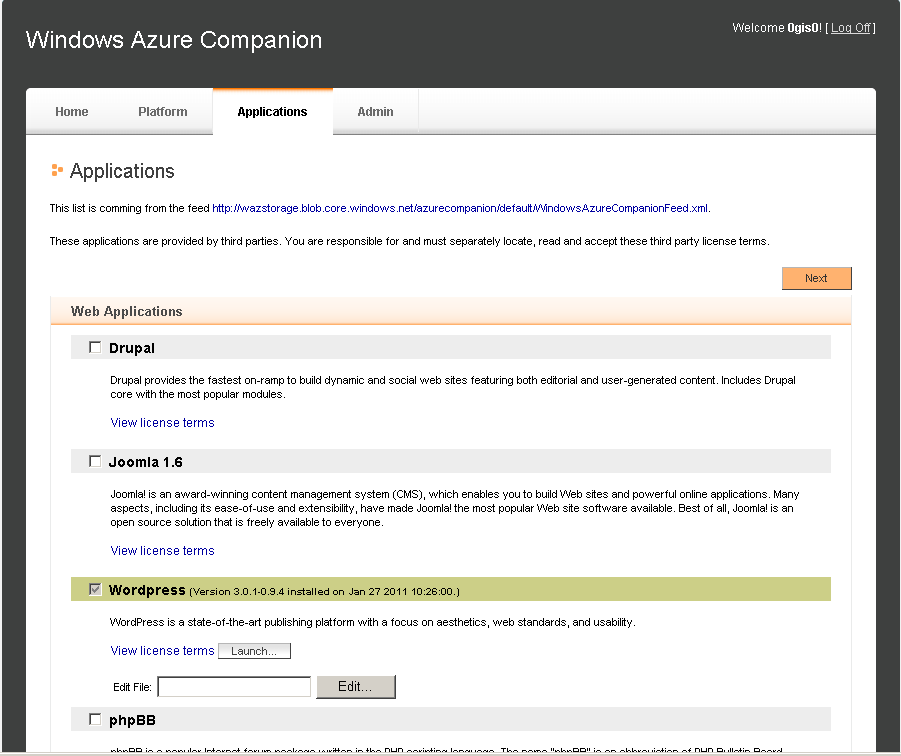This screenshot has width=901, height=756.
Task: Select the Applications tab
Action: (x=272, y=111)
